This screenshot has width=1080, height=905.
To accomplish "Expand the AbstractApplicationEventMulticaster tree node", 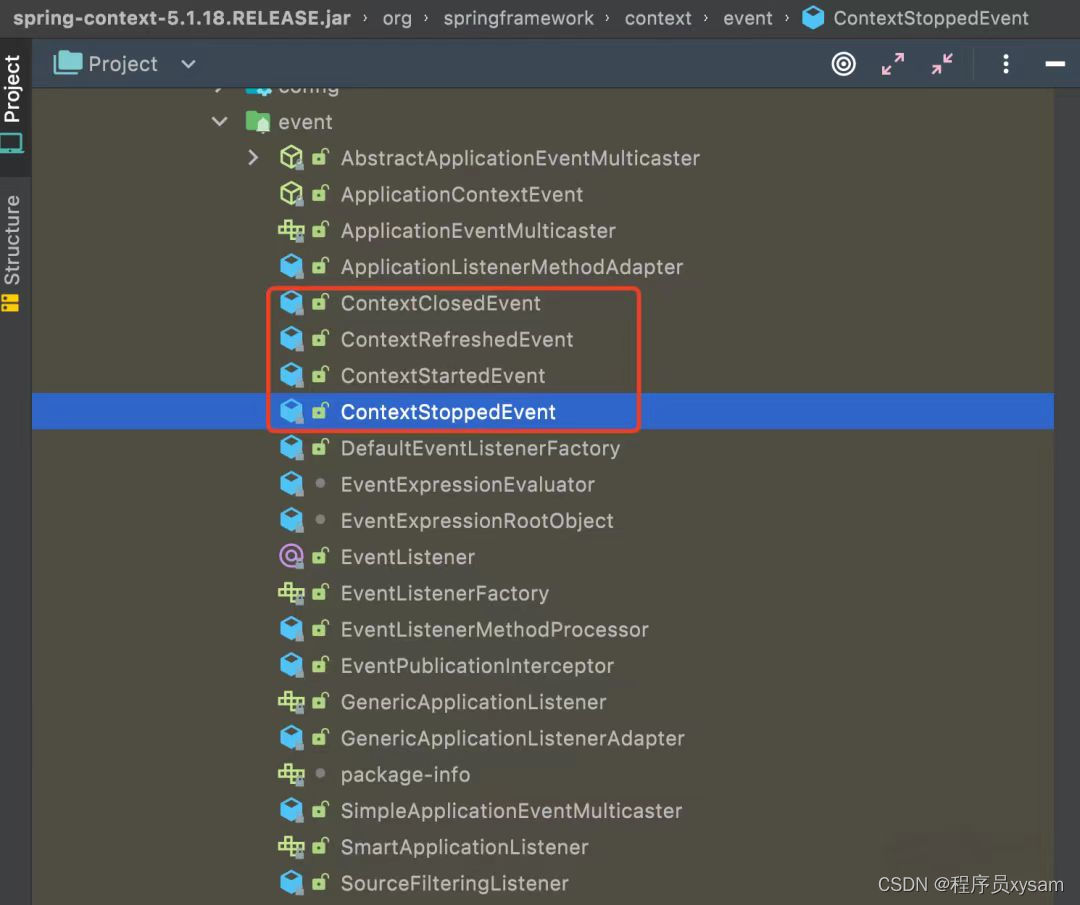I will [x=252, y=157].
